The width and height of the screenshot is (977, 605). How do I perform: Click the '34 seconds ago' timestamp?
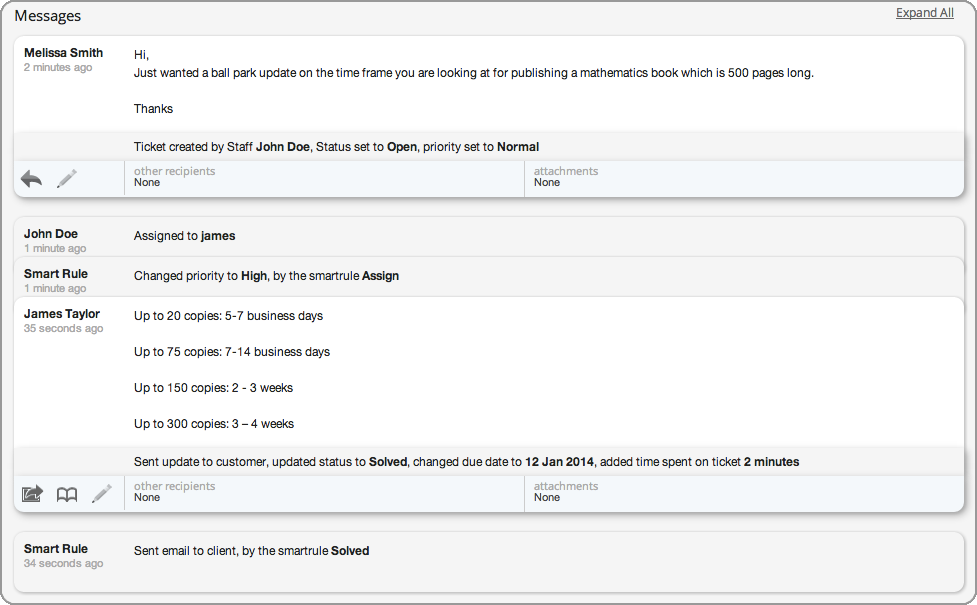tap(64, 563)
